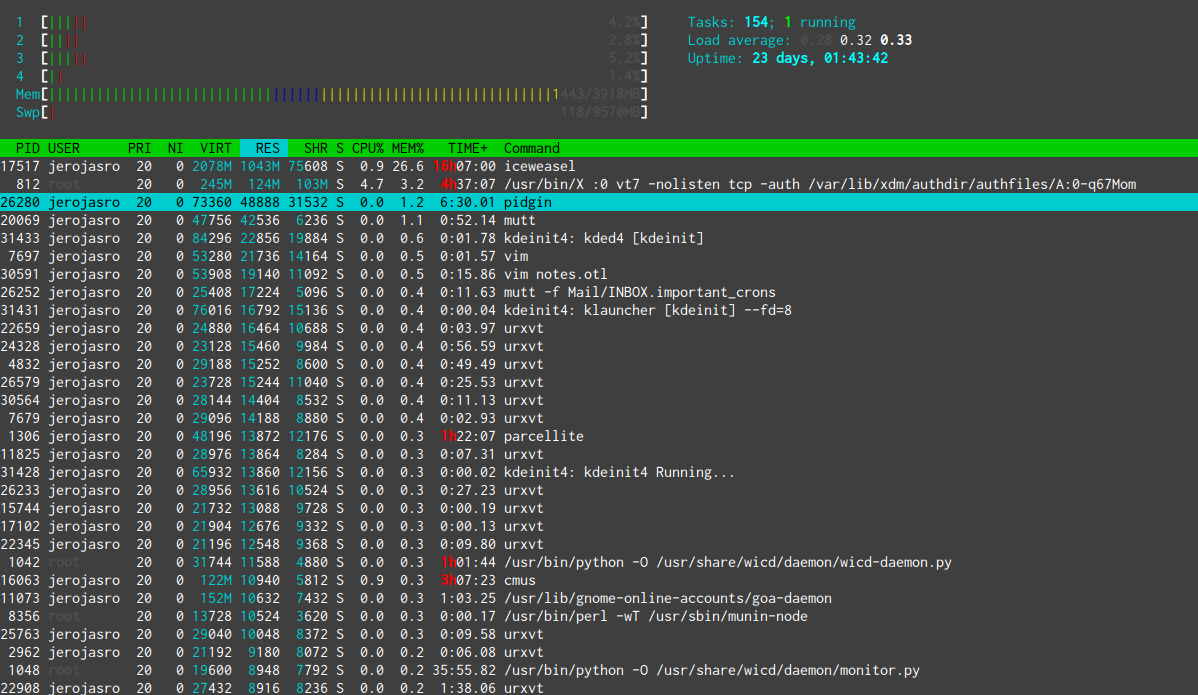This screenshot has height=695, width=1198.
Task: Select the iceweasel process row
Action: (599, 166)
